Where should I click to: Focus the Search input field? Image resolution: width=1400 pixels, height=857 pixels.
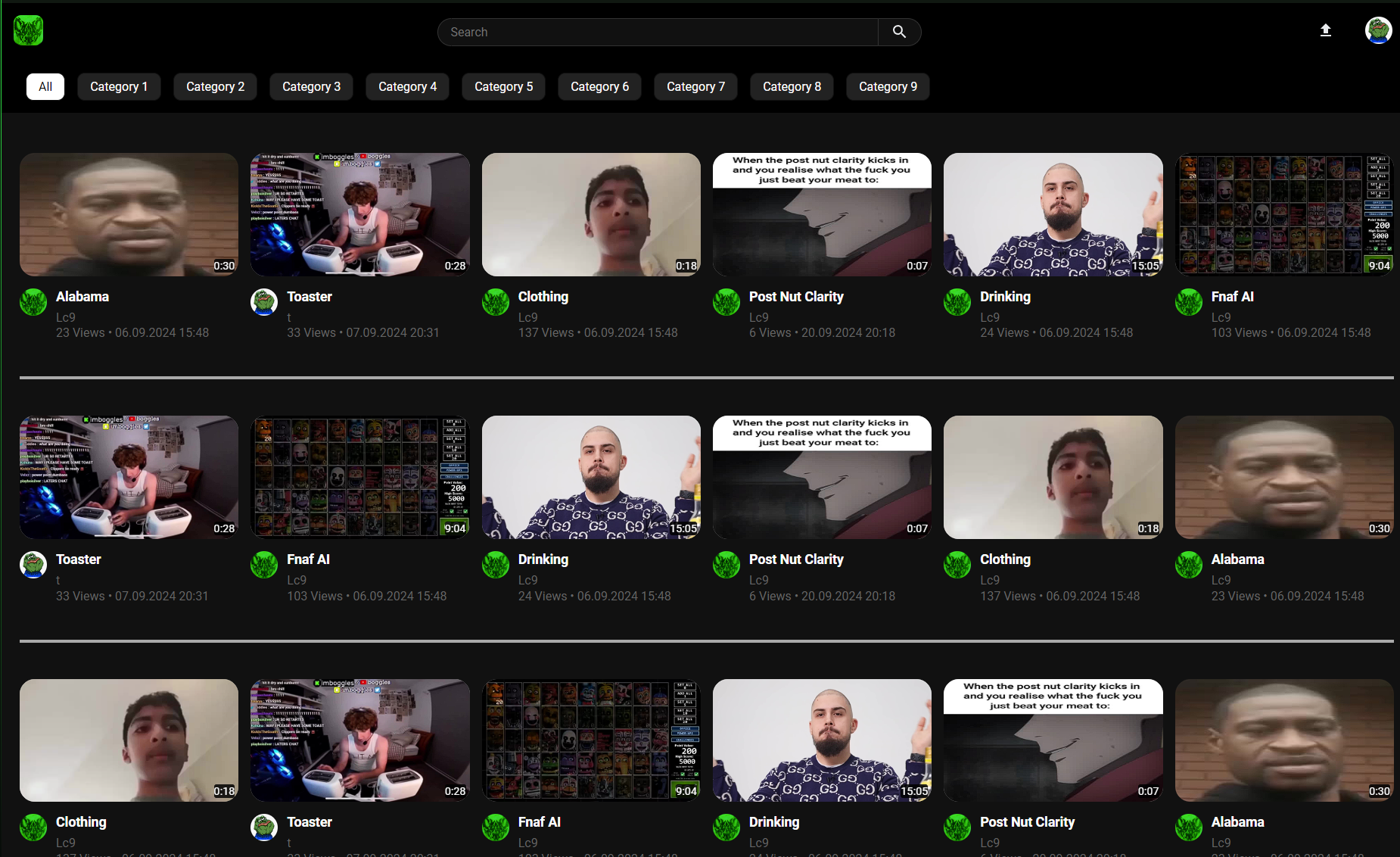(657, 32)
